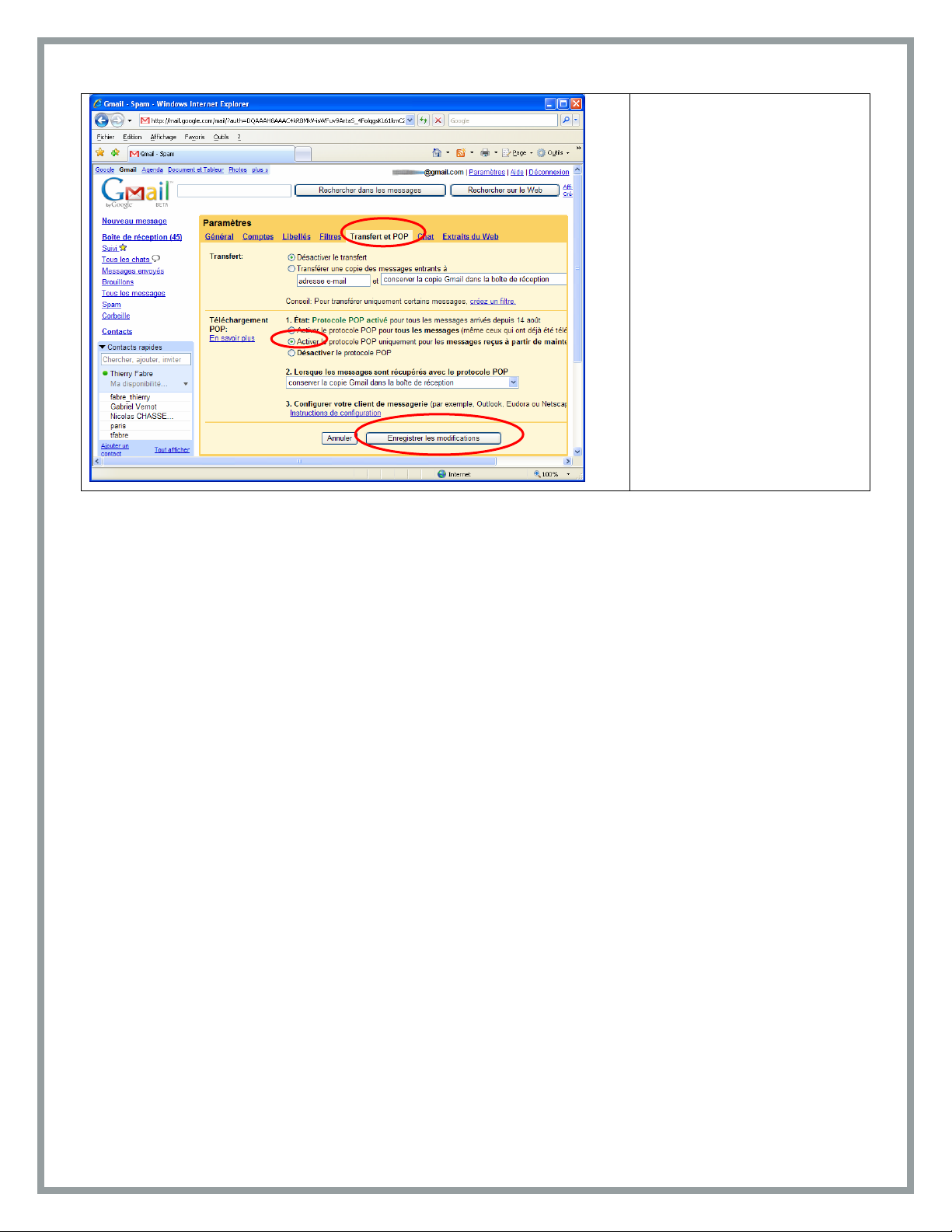Select 'Désactiver le protocole POP' radio
Image resolution: width=952 pixels, height=1232 pixels.
291,353
